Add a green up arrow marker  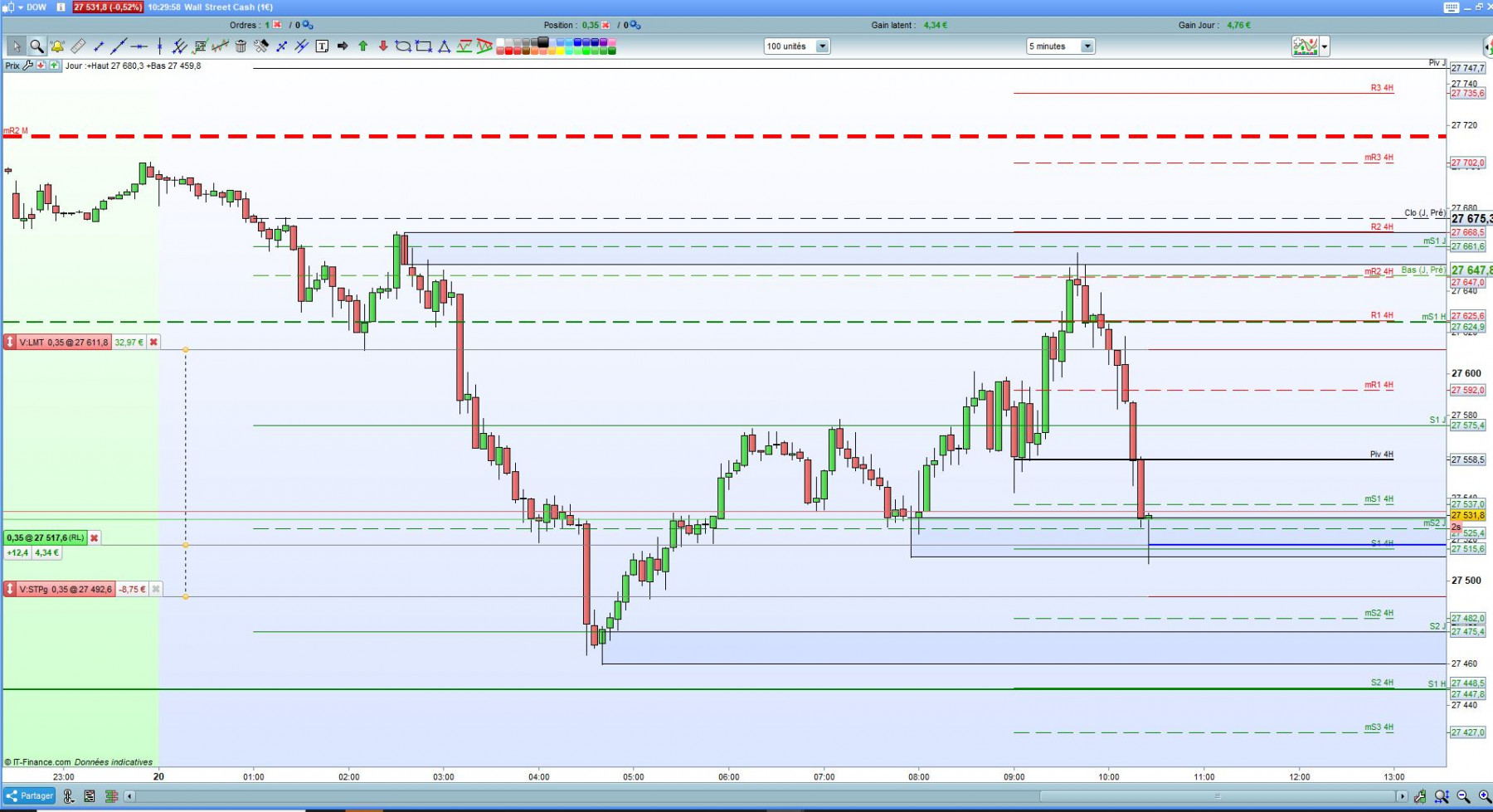point(362,46)
